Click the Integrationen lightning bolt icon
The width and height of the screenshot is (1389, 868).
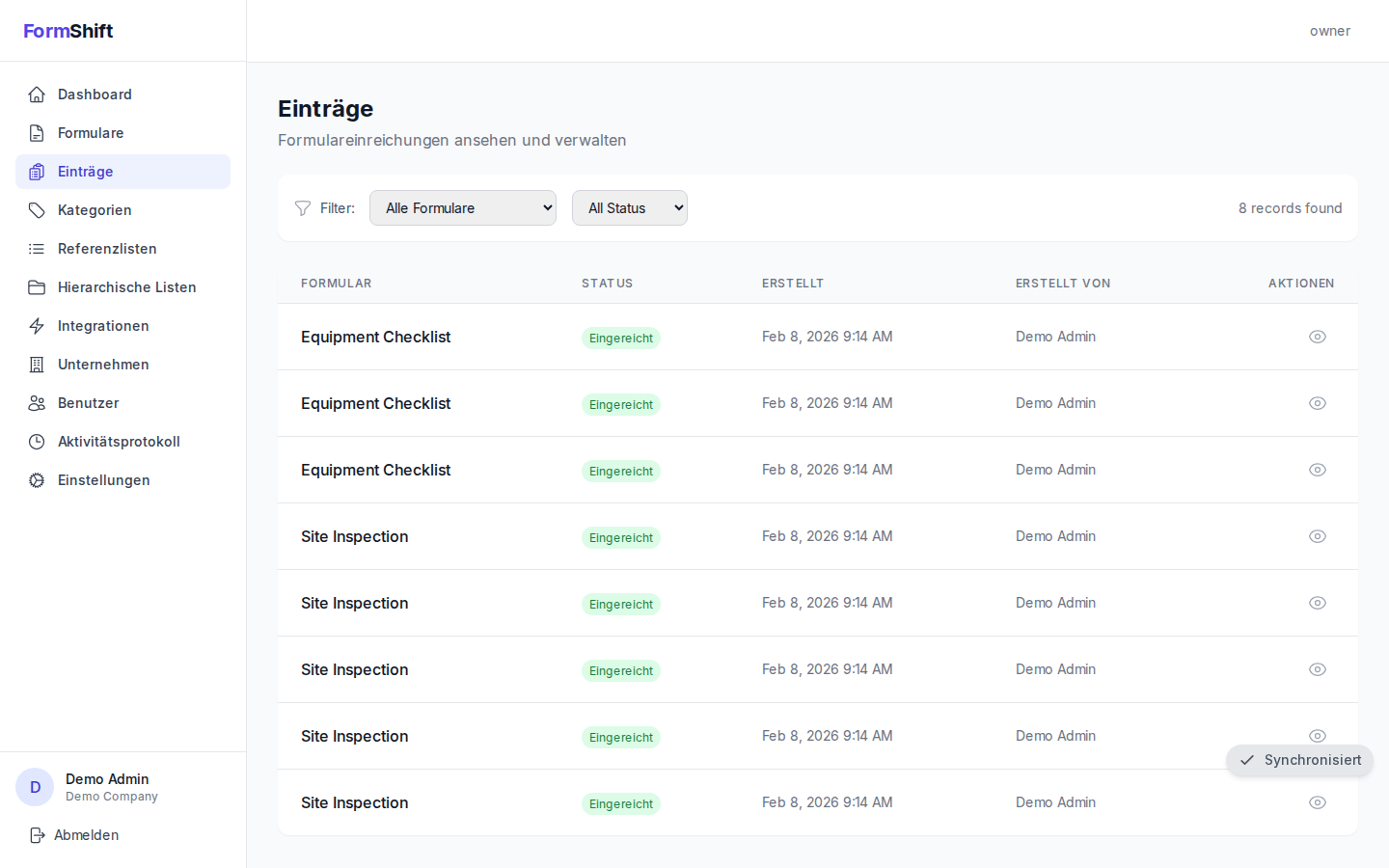pyautogui.click(x=37, y=326)
